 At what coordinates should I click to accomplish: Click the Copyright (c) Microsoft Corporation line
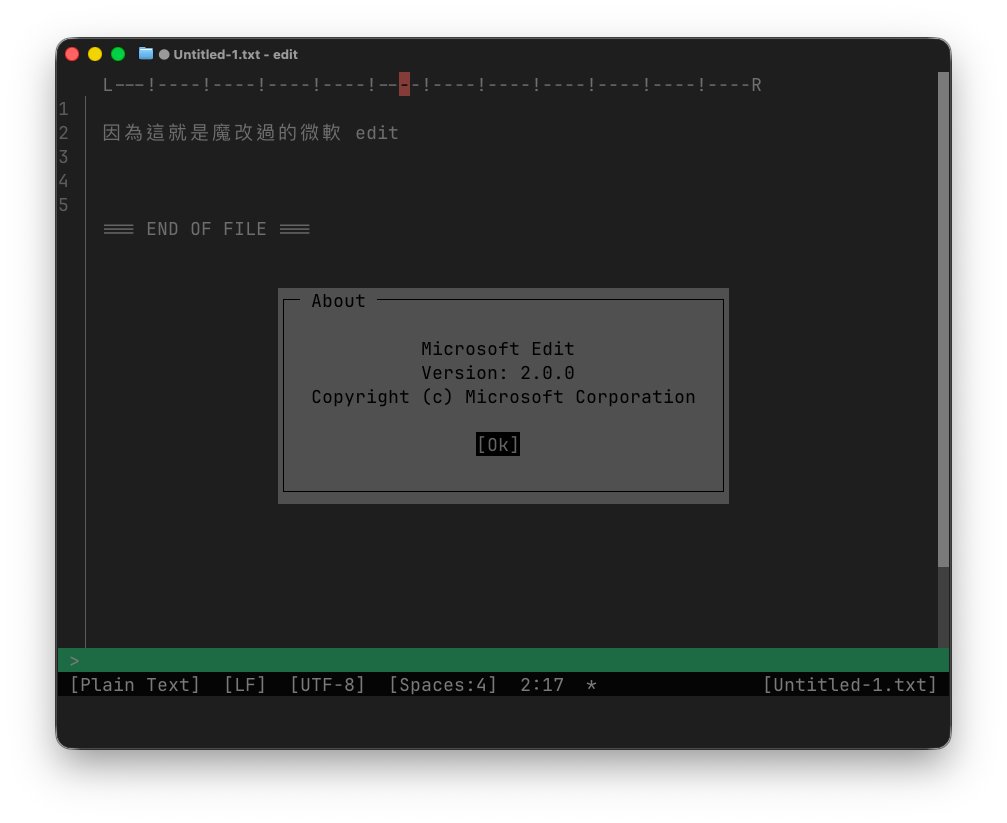[504, 397]
